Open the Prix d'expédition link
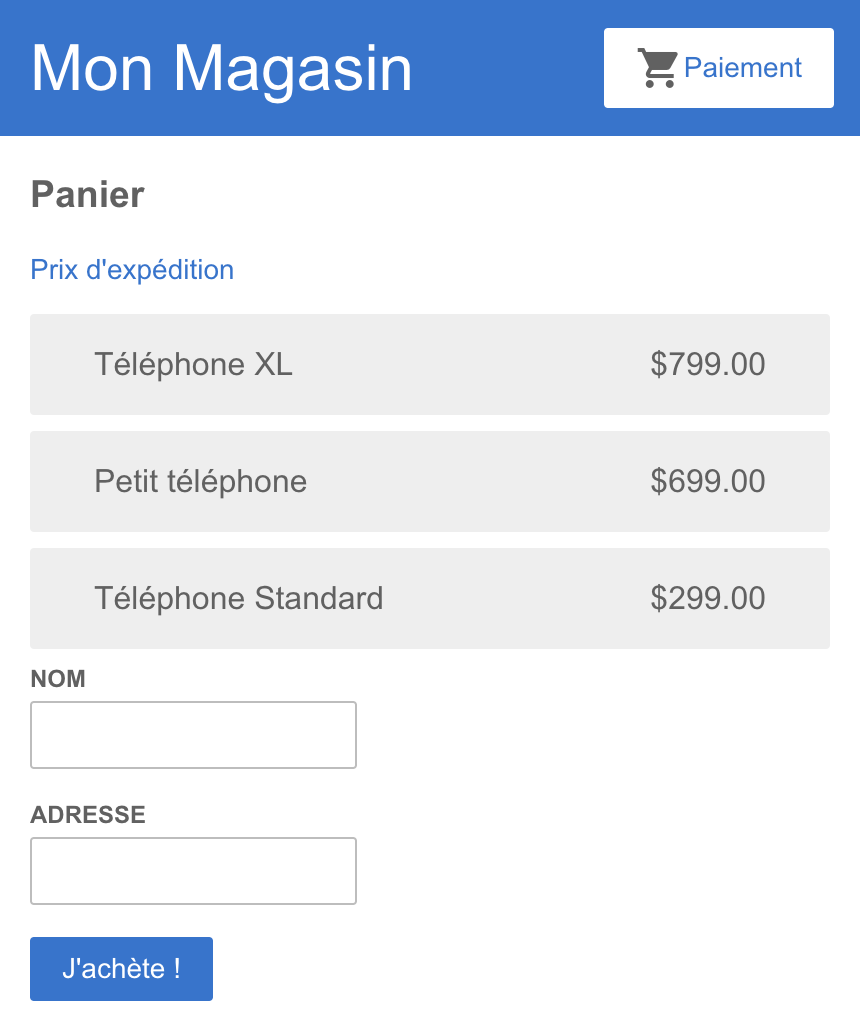Screen dimensions: 860x1022 pos(132,270)
